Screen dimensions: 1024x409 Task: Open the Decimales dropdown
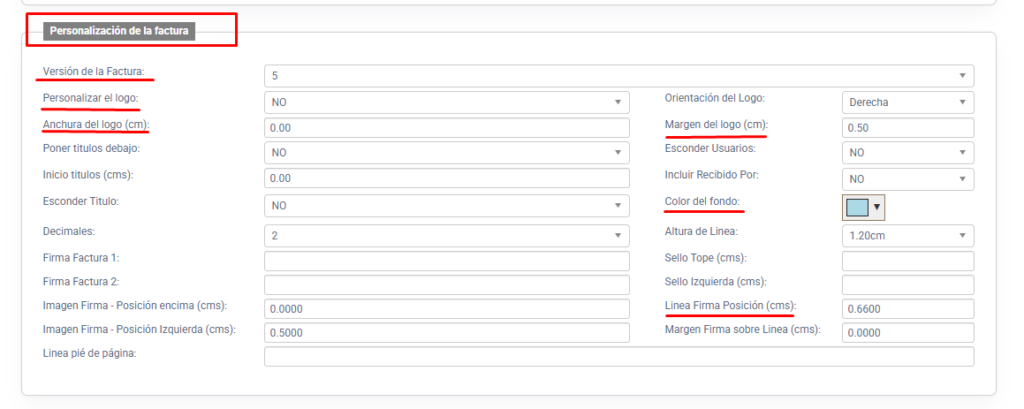[x=446, y=235]
